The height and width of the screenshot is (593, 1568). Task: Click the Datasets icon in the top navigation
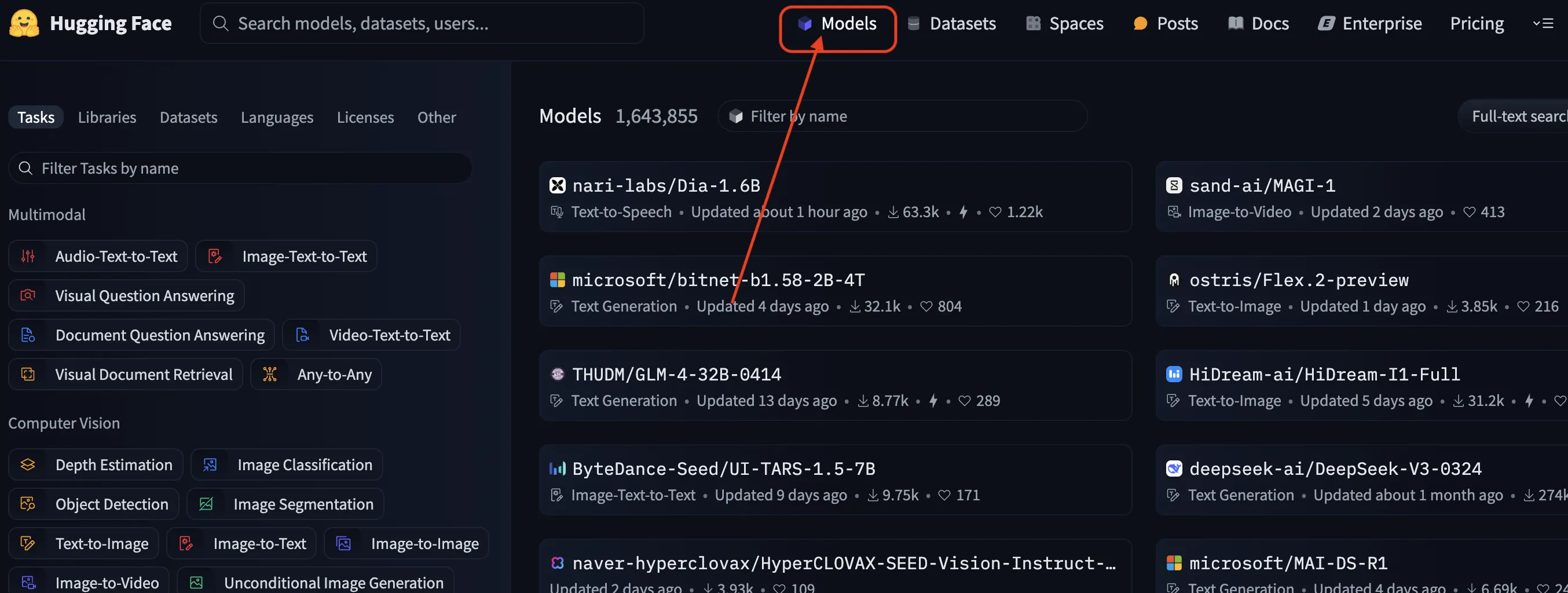(913, 23)
